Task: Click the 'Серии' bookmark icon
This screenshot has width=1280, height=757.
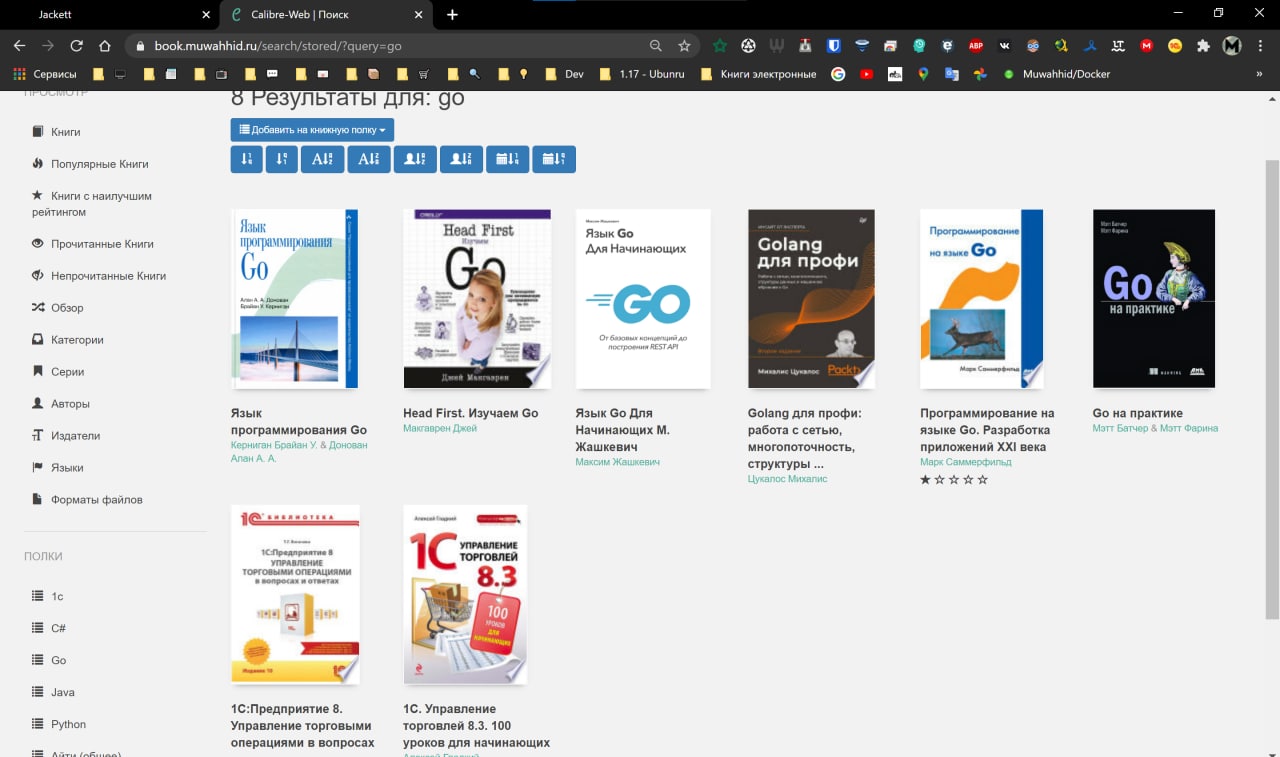Action: tap(38, 372)
